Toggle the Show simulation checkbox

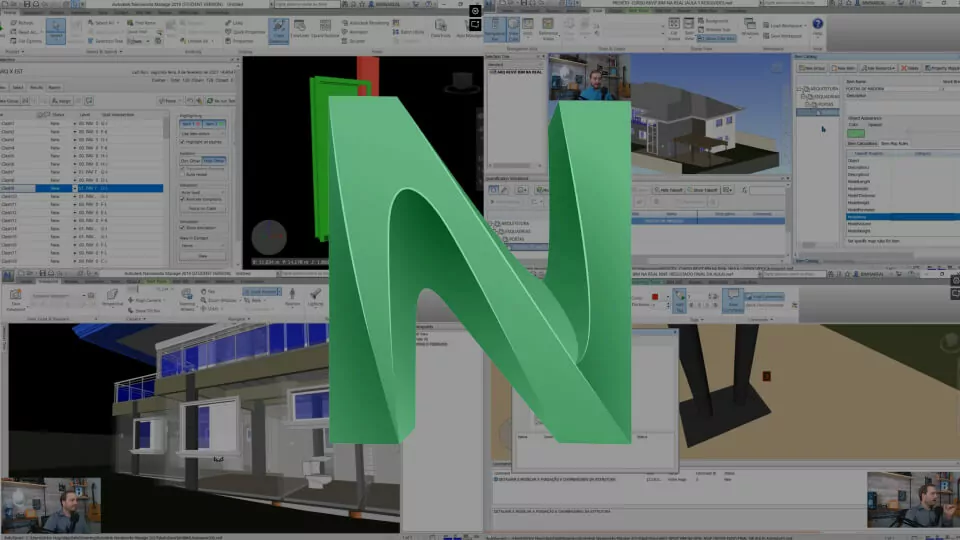pyautogui.click(x=182, y=228)
